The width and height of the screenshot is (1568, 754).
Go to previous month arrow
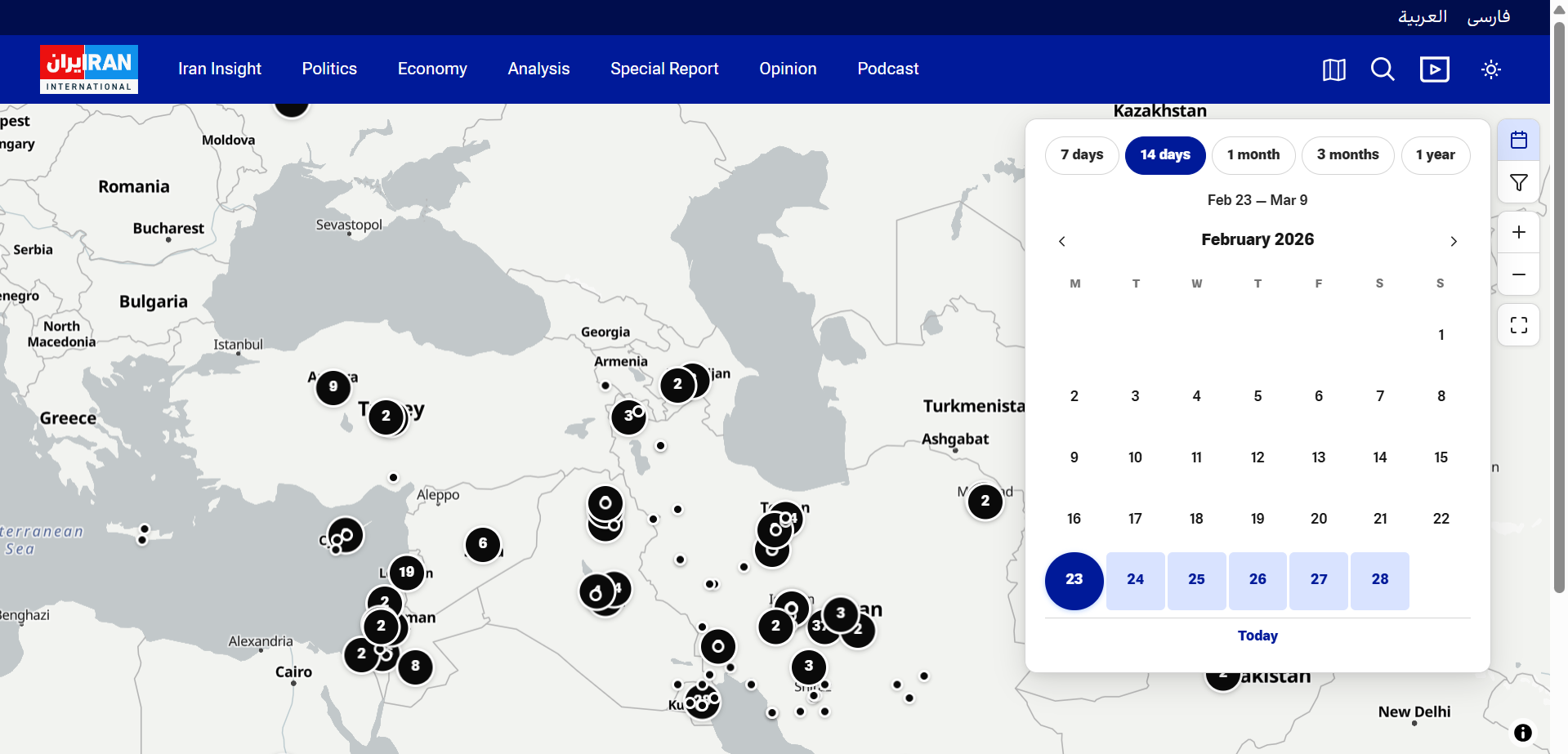(x=1061, y=241)
